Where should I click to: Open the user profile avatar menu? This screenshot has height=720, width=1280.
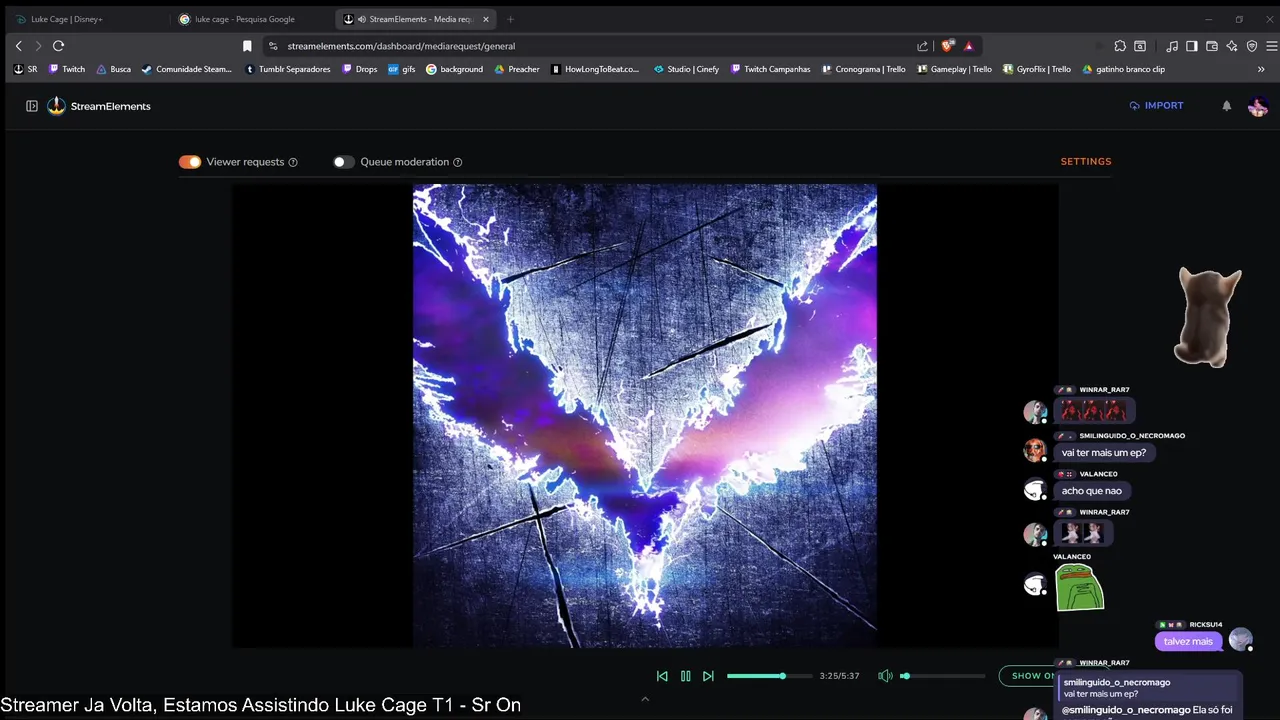pos(1258,106)
